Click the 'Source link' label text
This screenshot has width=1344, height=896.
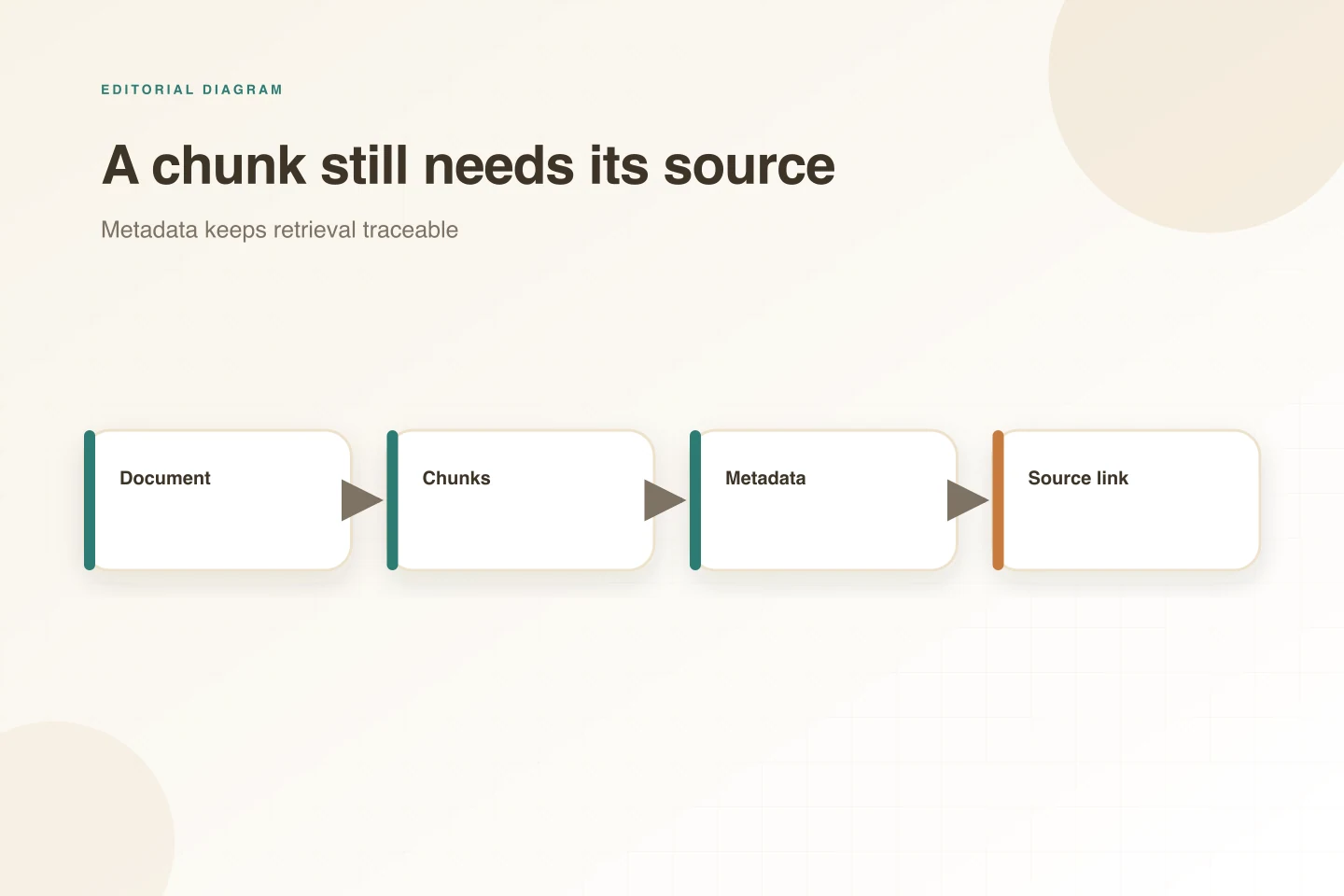click(x=1078, y=478)
